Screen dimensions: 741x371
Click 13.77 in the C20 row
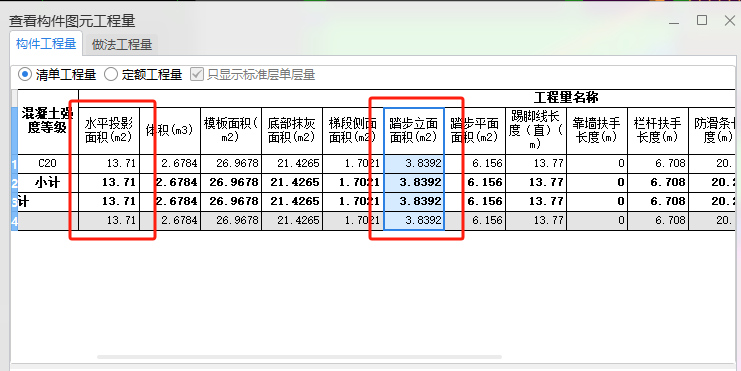click(x=536, y=164)
